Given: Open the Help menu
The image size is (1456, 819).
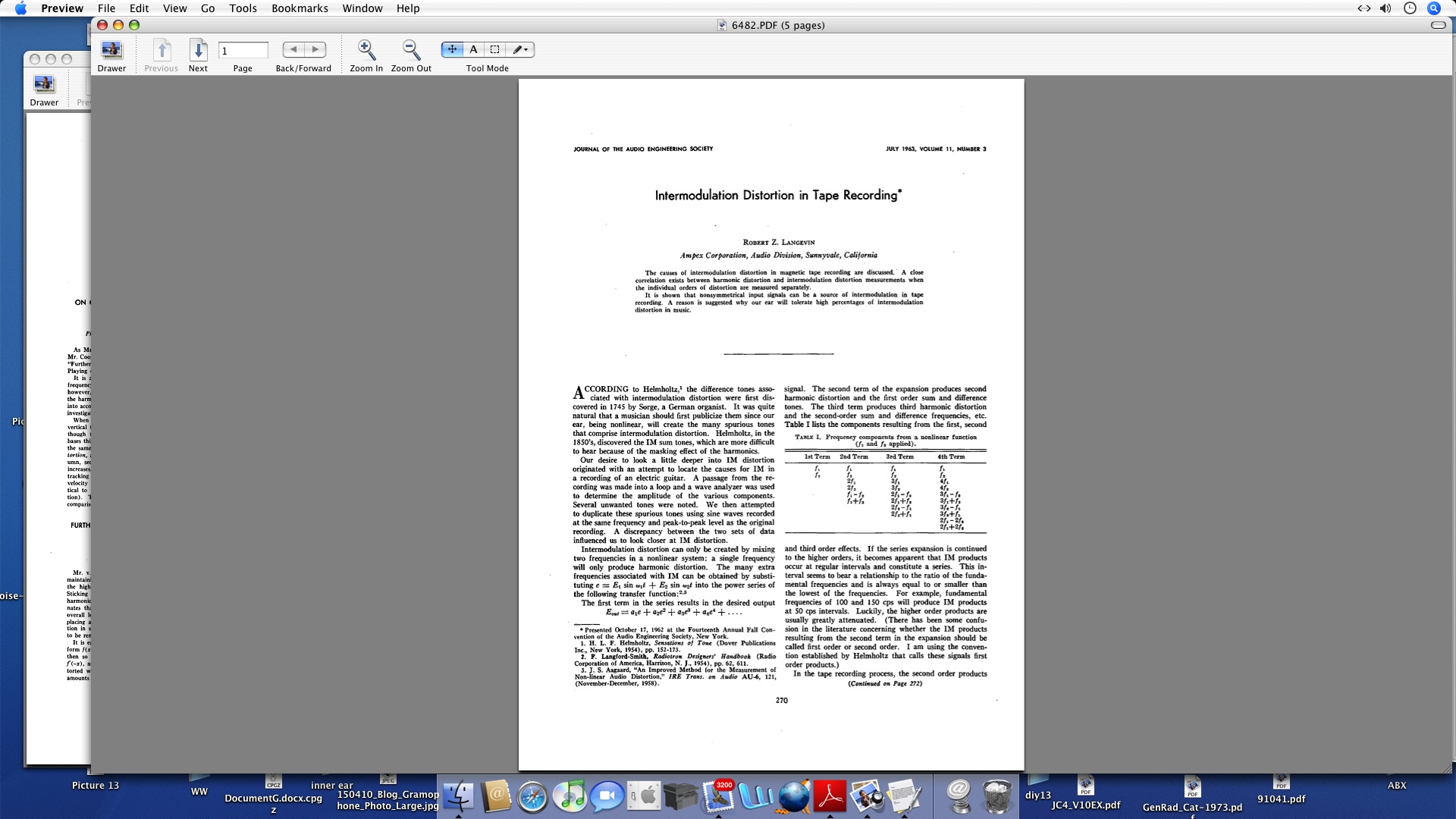Looking at the screenshot, I should [x=408, y=8].
